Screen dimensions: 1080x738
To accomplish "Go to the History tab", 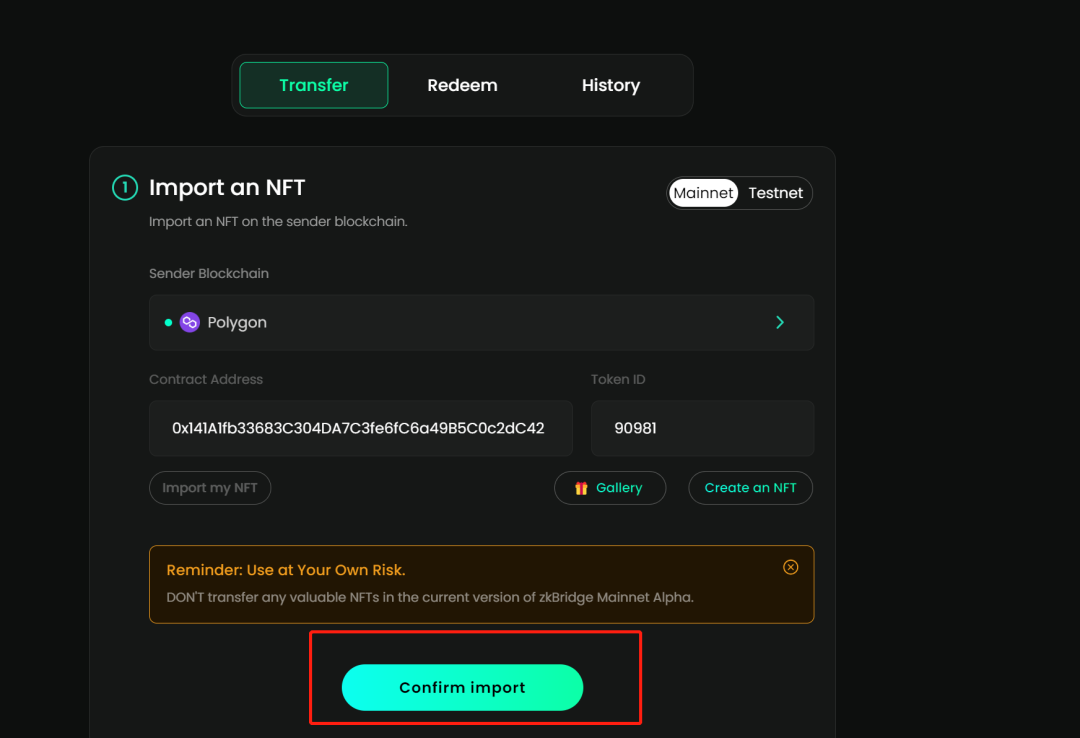I will click(x=610, y=85).
